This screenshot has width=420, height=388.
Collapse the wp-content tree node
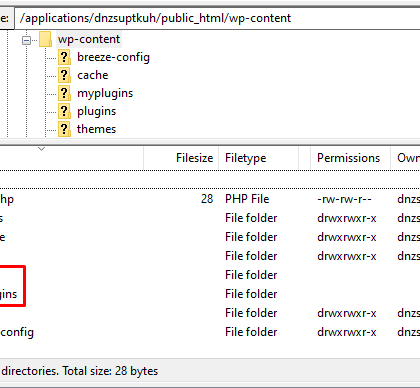(x=26, y=40)
